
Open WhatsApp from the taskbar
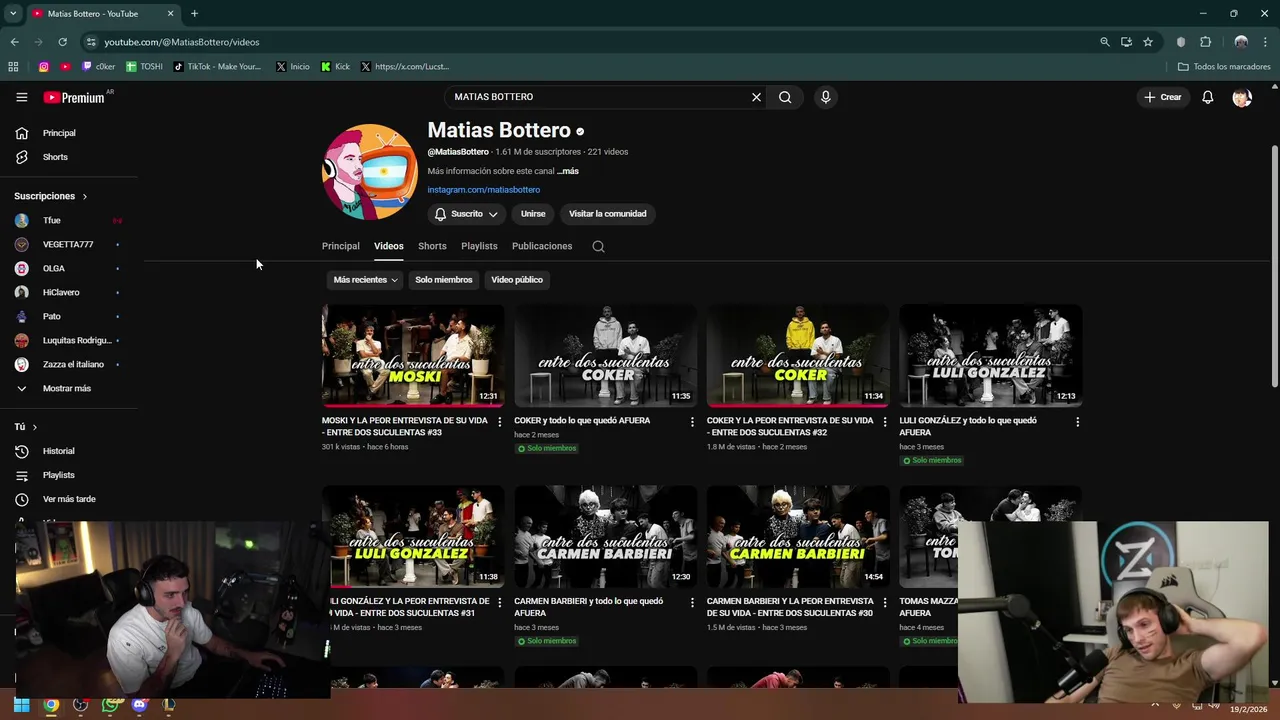click(110, 705)
